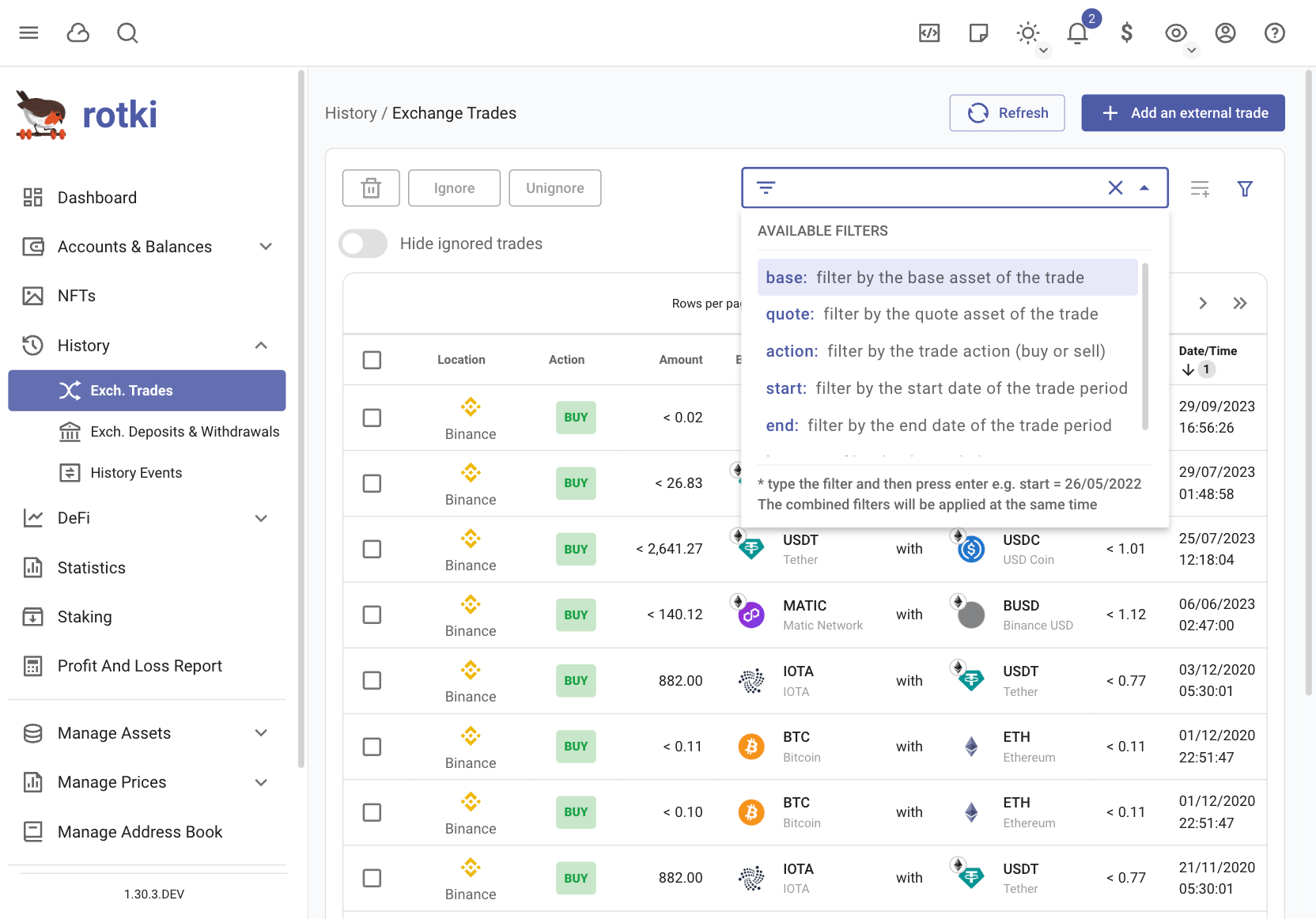Choose the quote asset filter
This screenshot has width=1316, height=919.
tap(947, 314)
